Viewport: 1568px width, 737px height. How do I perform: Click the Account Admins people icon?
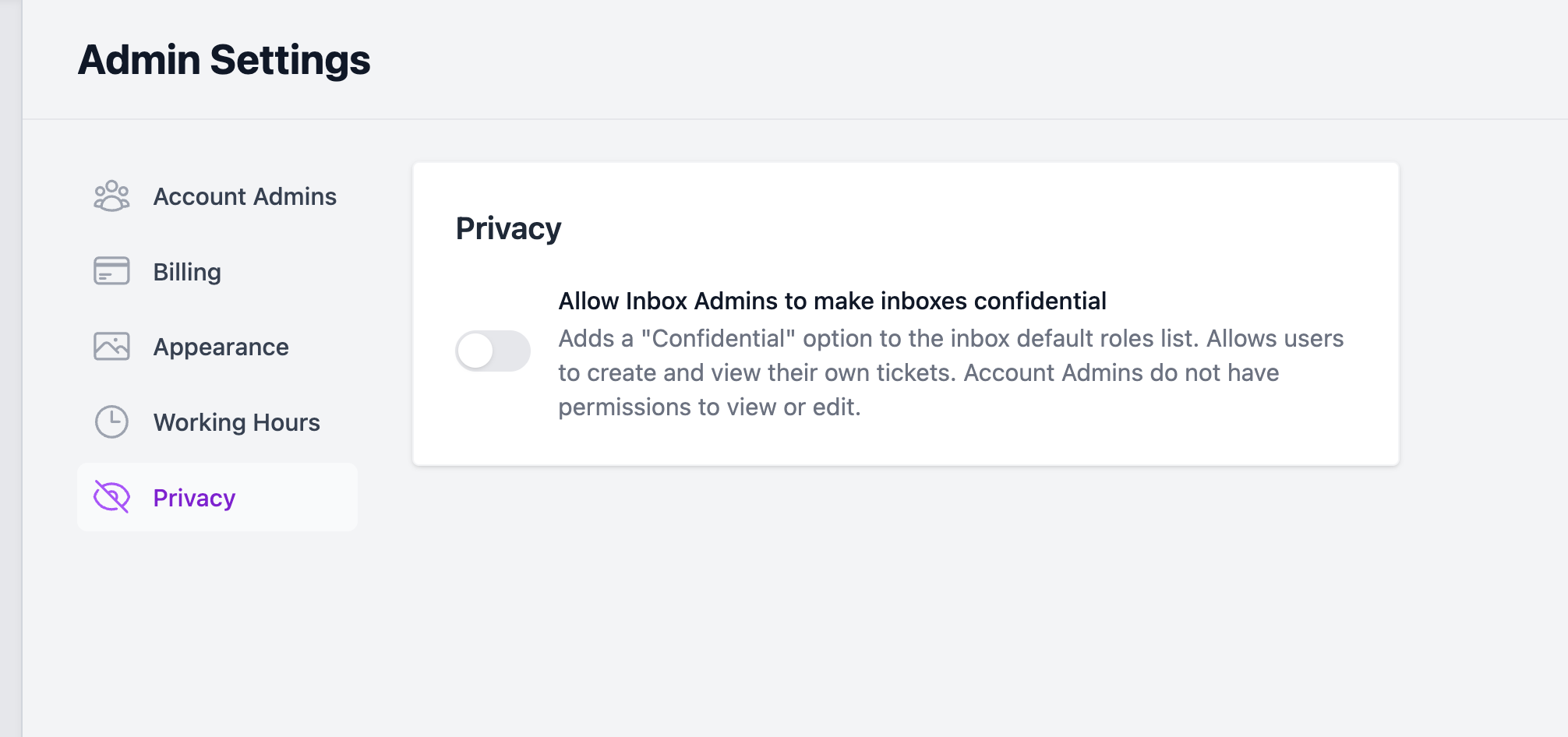coord(111,196)
